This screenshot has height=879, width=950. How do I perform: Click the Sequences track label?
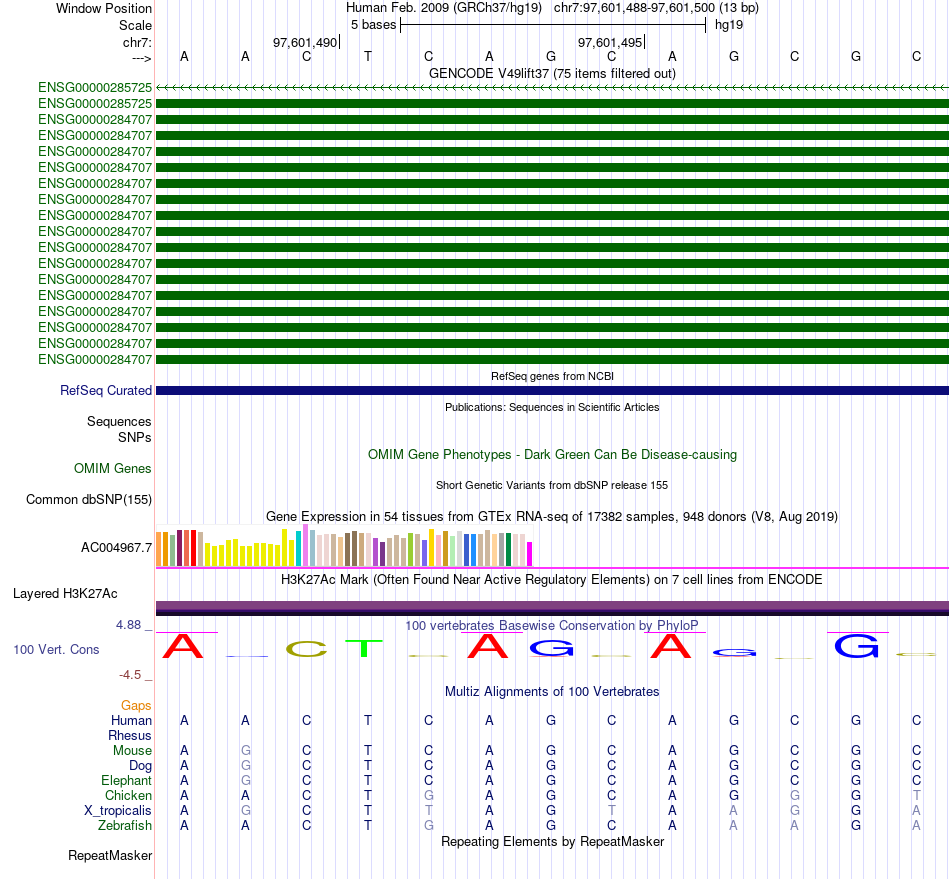pos(119,422)
